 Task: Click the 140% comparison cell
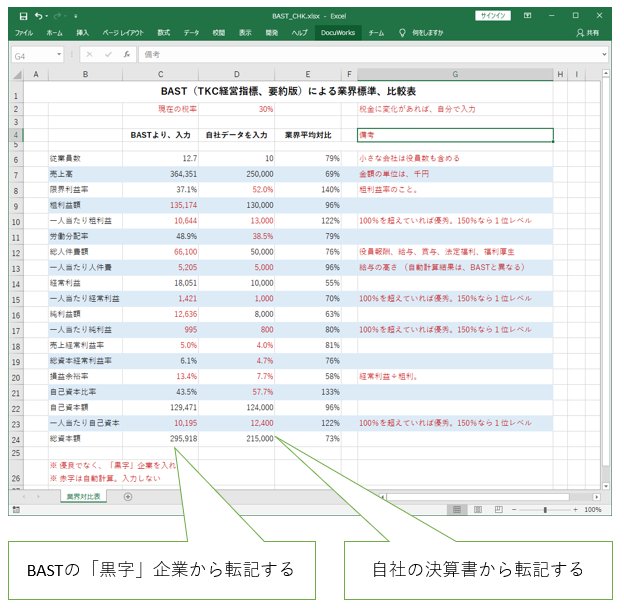tap(308, 189)
